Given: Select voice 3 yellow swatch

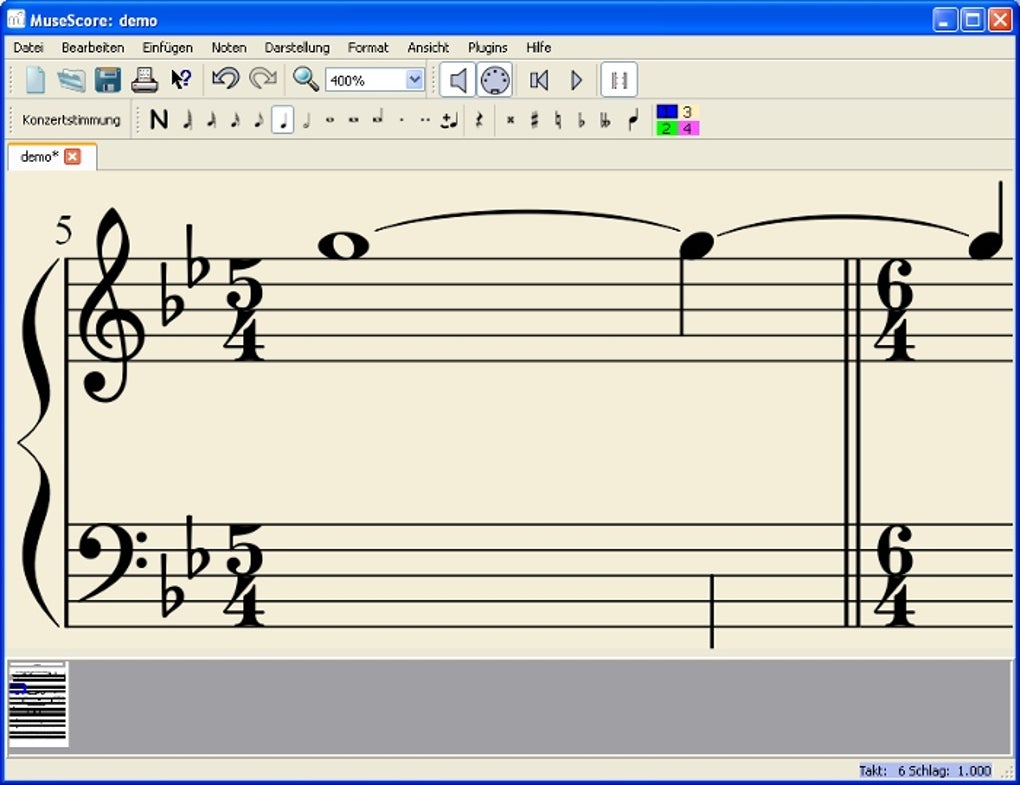Looking at the screenshot, I should click(x=688, y=112).
